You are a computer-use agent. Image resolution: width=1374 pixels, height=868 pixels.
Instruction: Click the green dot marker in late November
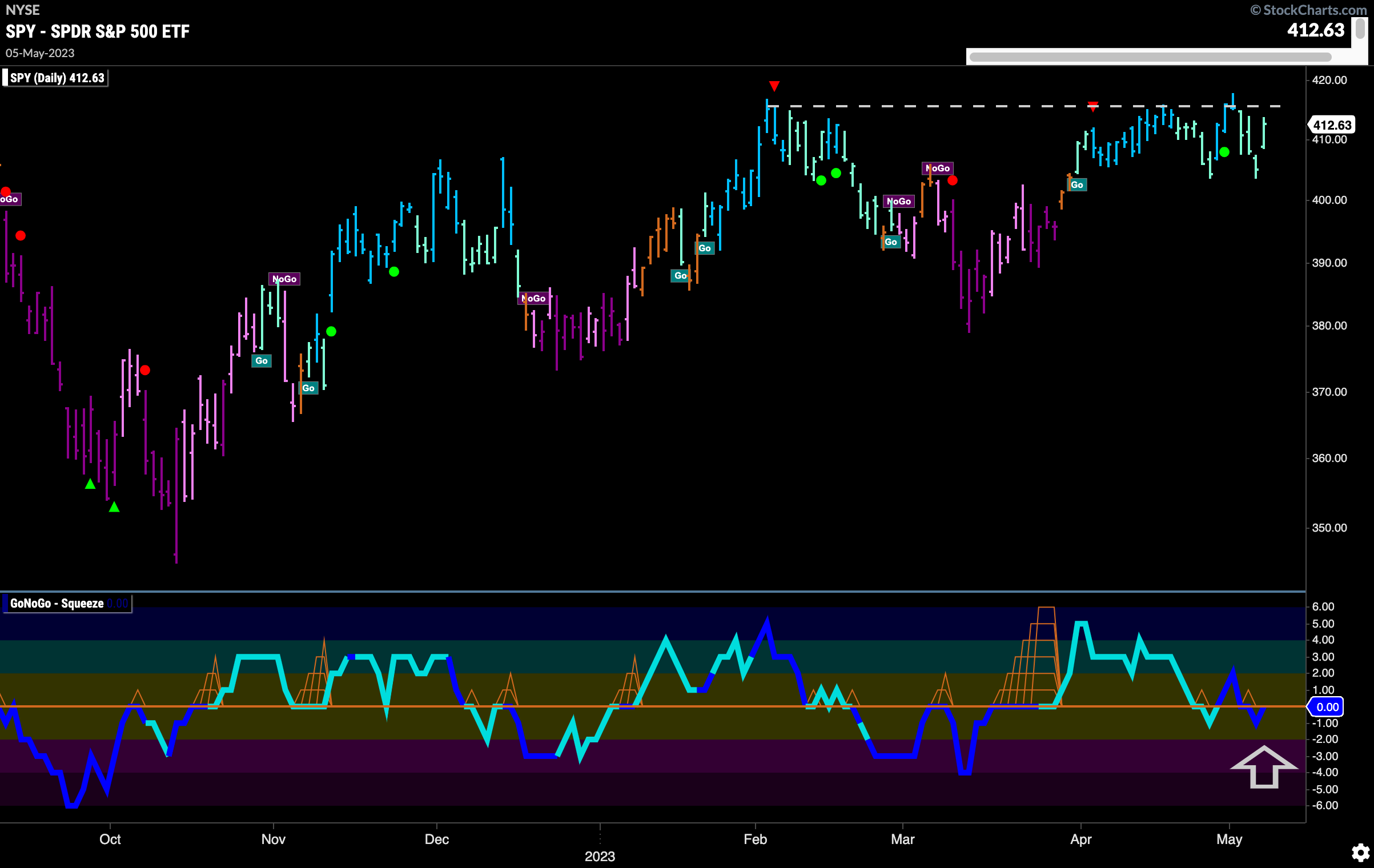click(394, 272)
